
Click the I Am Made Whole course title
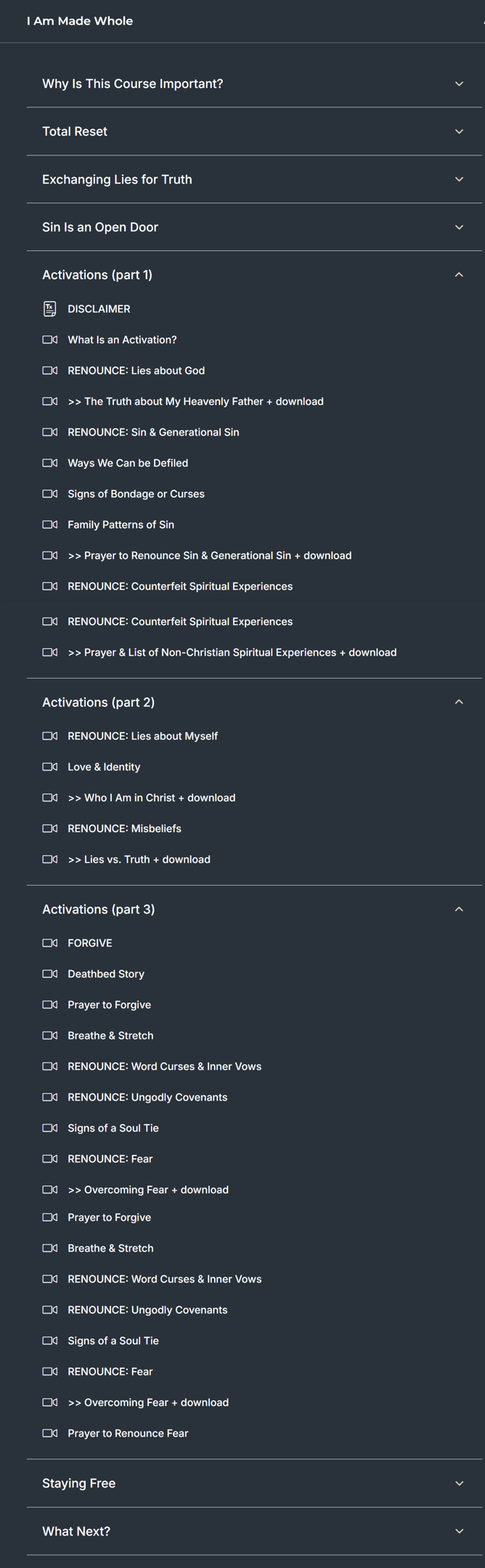click(80, 21)
